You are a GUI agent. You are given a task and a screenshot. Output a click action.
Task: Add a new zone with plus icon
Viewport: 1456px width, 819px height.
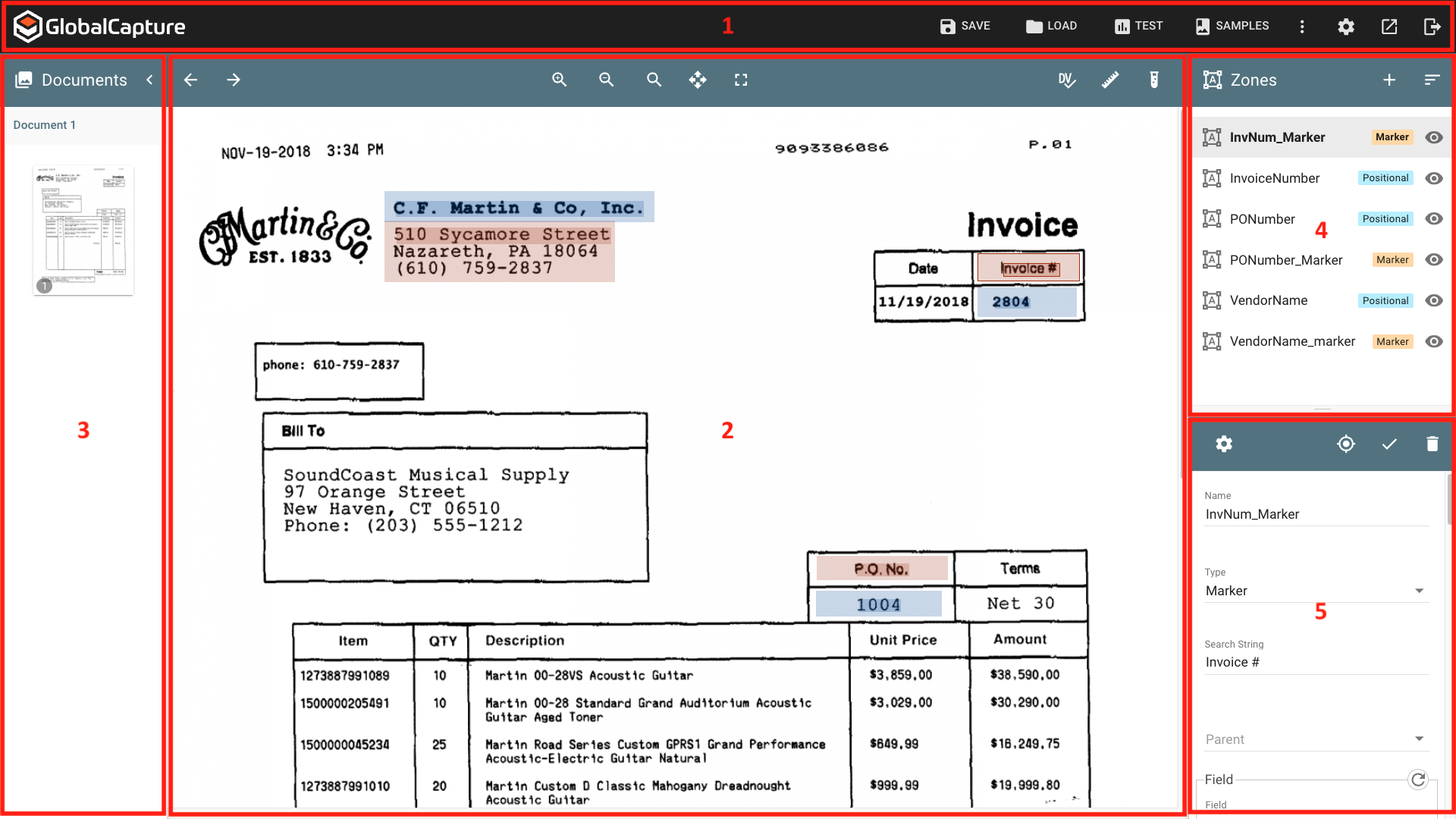click(1389, 80)
